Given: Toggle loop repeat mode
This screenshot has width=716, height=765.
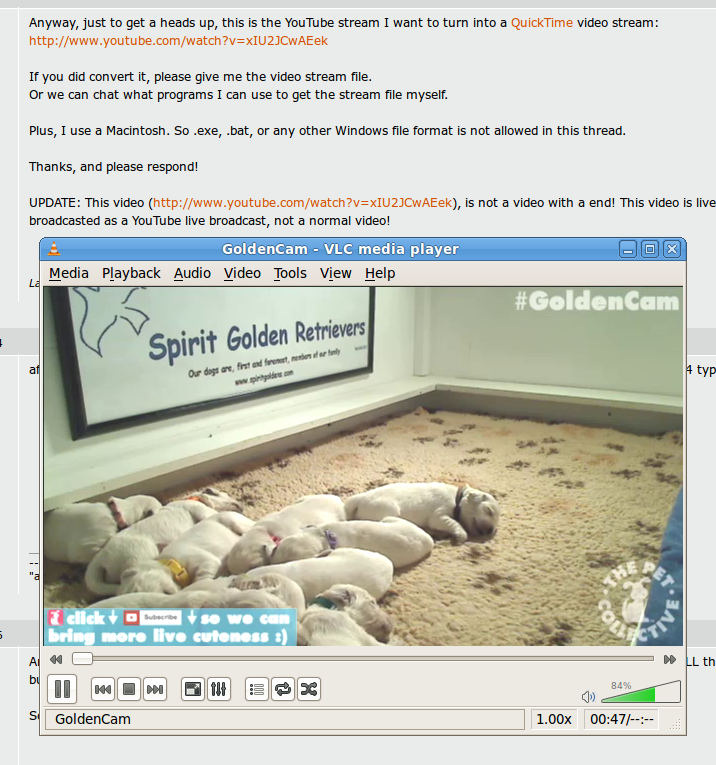Looking at the screenshot, I should pos(283,689).
